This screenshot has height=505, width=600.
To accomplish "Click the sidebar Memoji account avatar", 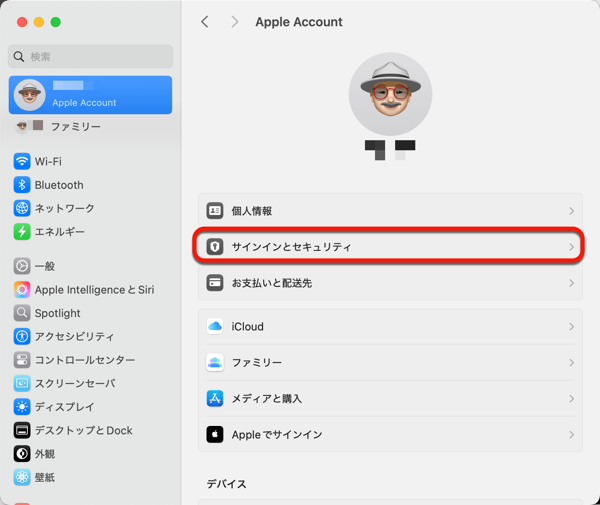I will point(29,95).
